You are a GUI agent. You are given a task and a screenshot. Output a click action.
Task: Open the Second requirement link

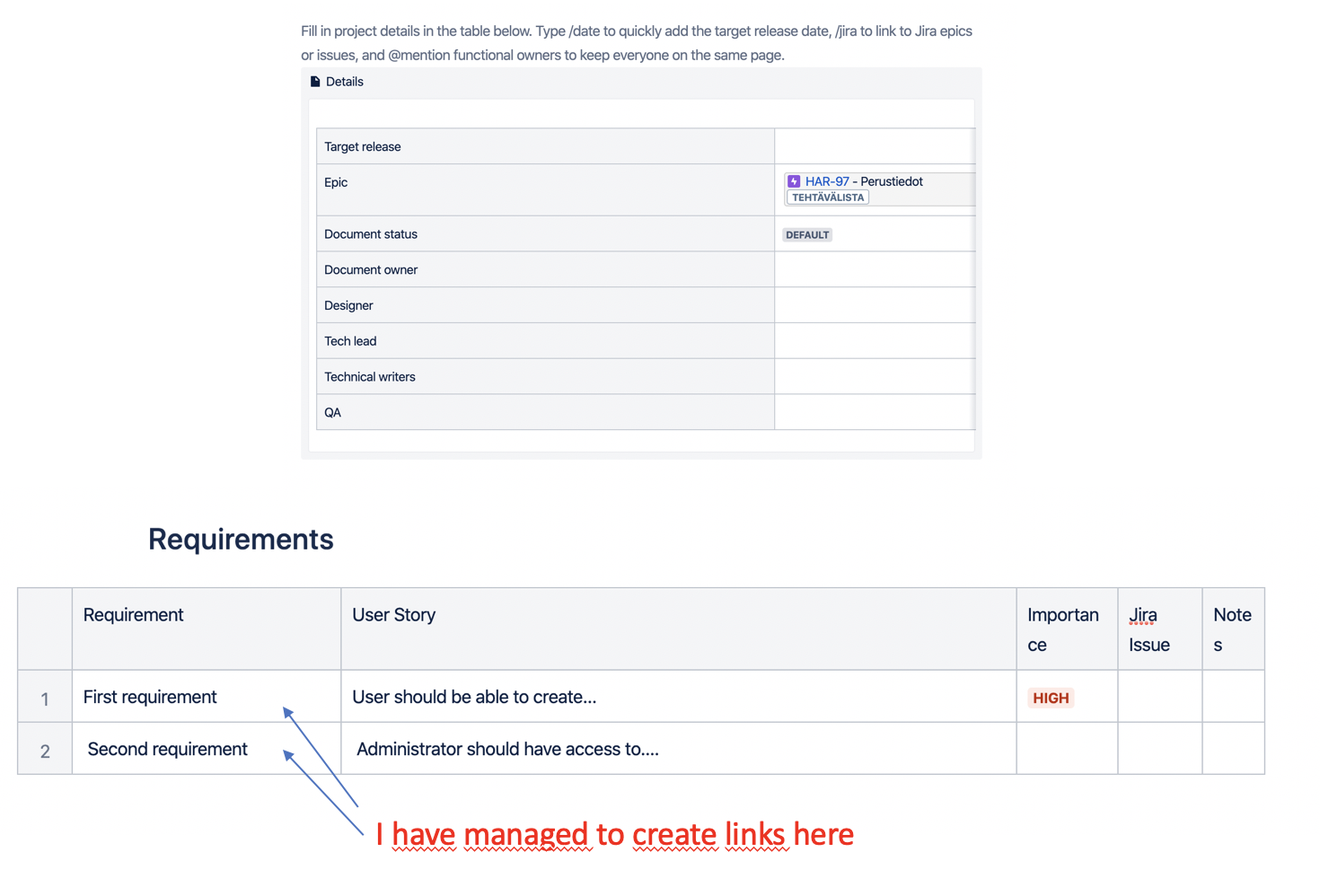tap(167, 749)
